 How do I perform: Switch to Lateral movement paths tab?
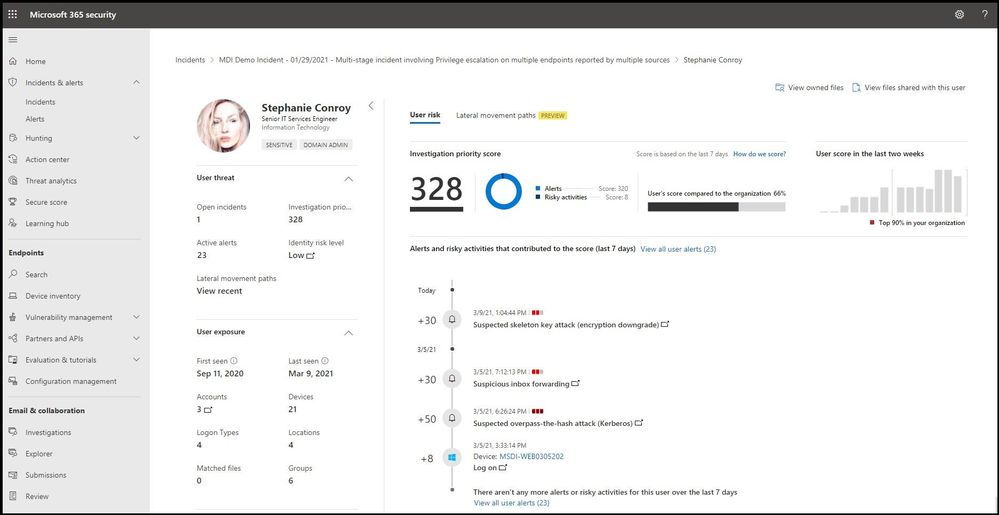point(496,115)
